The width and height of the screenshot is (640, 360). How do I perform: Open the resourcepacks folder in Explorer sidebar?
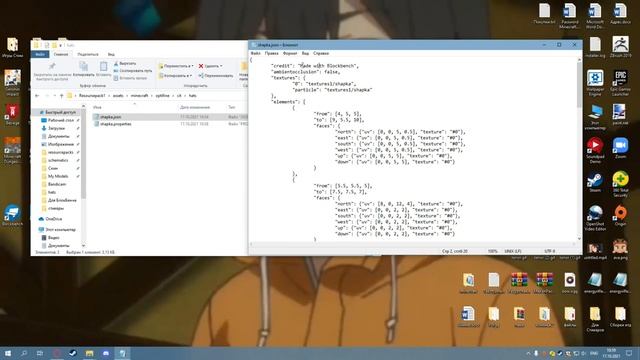tap(61, 152)
